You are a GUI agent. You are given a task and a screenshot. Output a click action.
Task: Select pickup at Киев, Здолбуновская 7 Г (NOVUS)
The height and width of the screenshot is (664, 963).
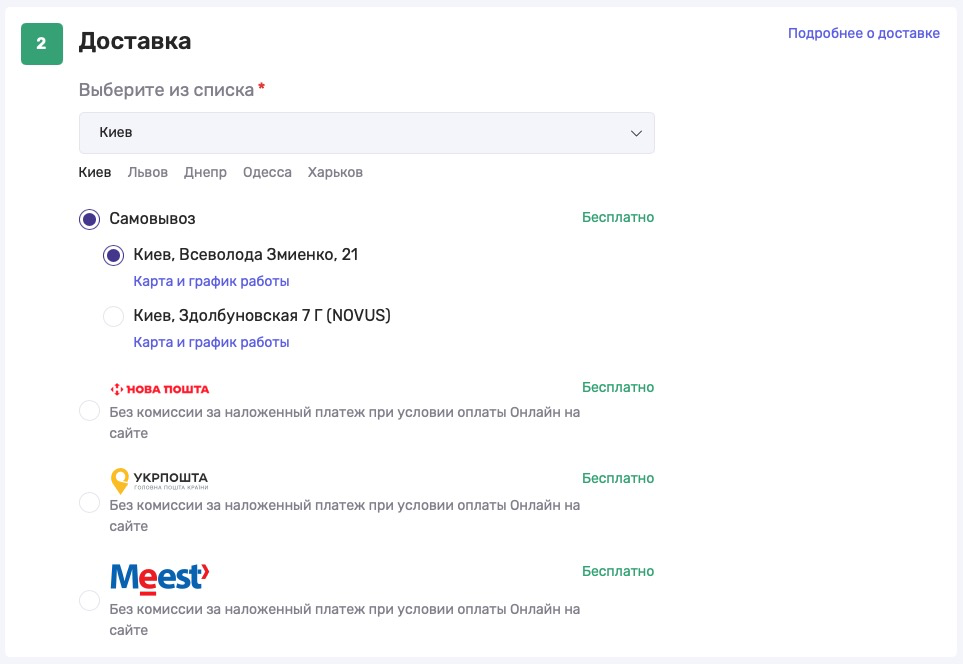pyautogui.click(x=114, y=314)
